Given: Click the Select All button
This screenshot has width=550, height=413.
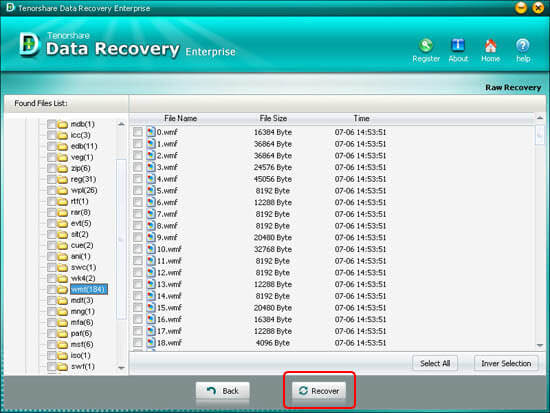Looking at the screenshot, I should 435,363.
